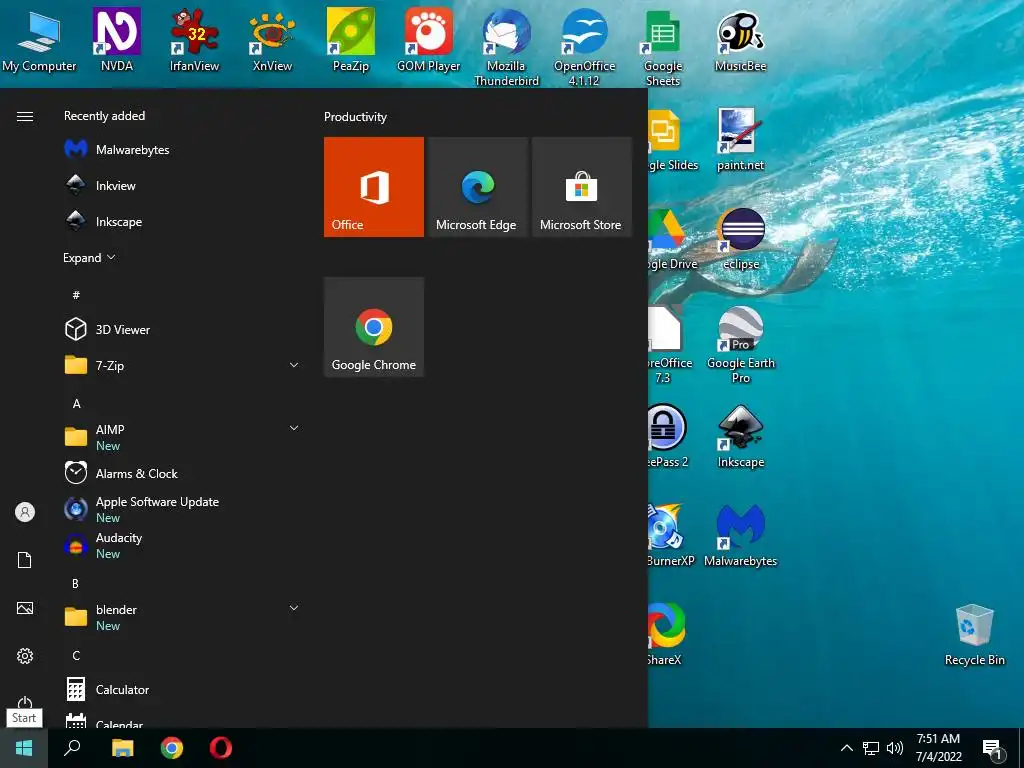Launch Inkscape desktop shortcut

(x=741, y=436)
